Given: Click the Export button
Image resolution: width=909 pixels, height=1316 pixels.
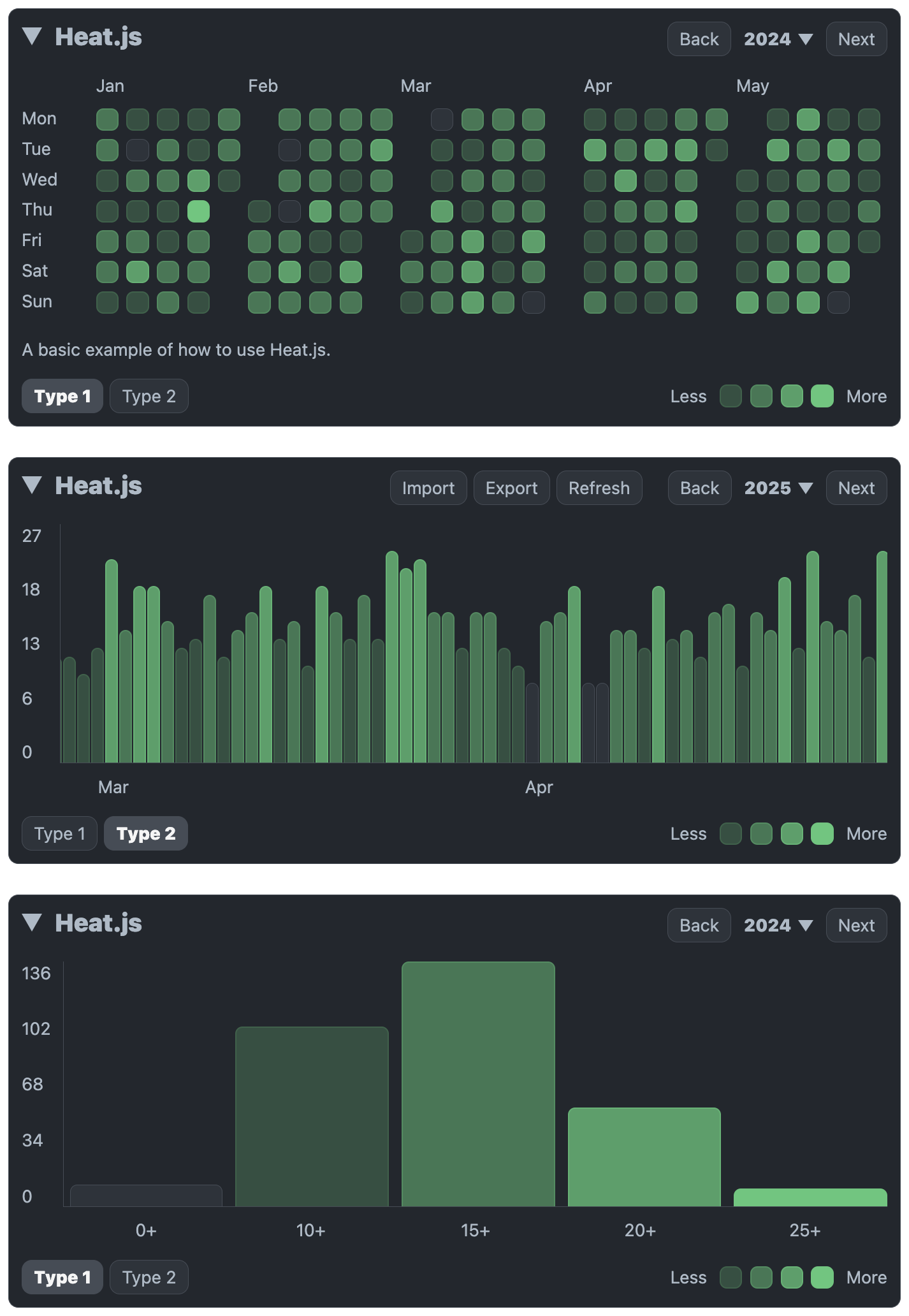Looking at the screenshot, I should [x=511, y=488].
